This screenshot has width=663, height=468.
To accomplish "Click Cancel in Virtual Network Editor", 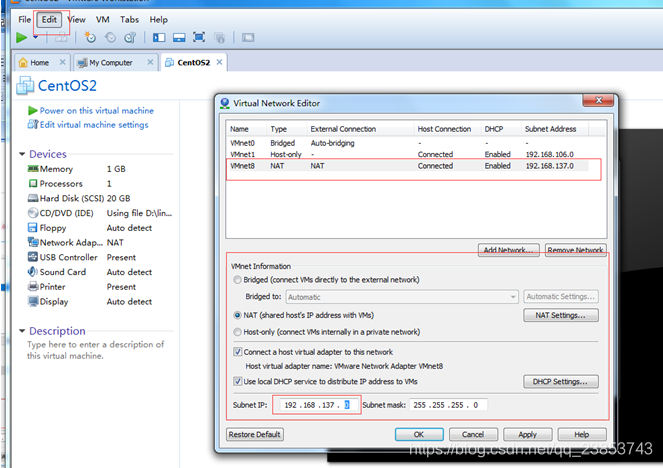I will [473, 434].
